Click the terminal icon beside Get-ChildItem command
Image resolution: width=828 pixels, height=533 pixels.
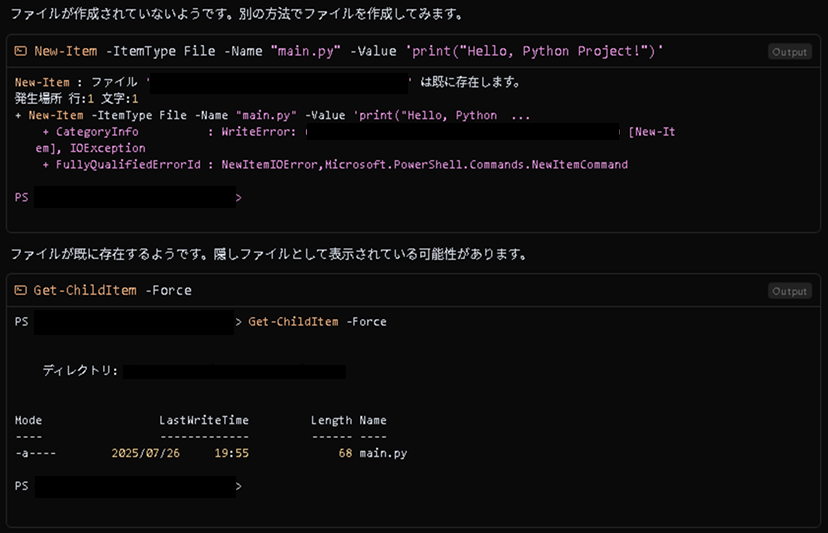(x=21, y=290)
